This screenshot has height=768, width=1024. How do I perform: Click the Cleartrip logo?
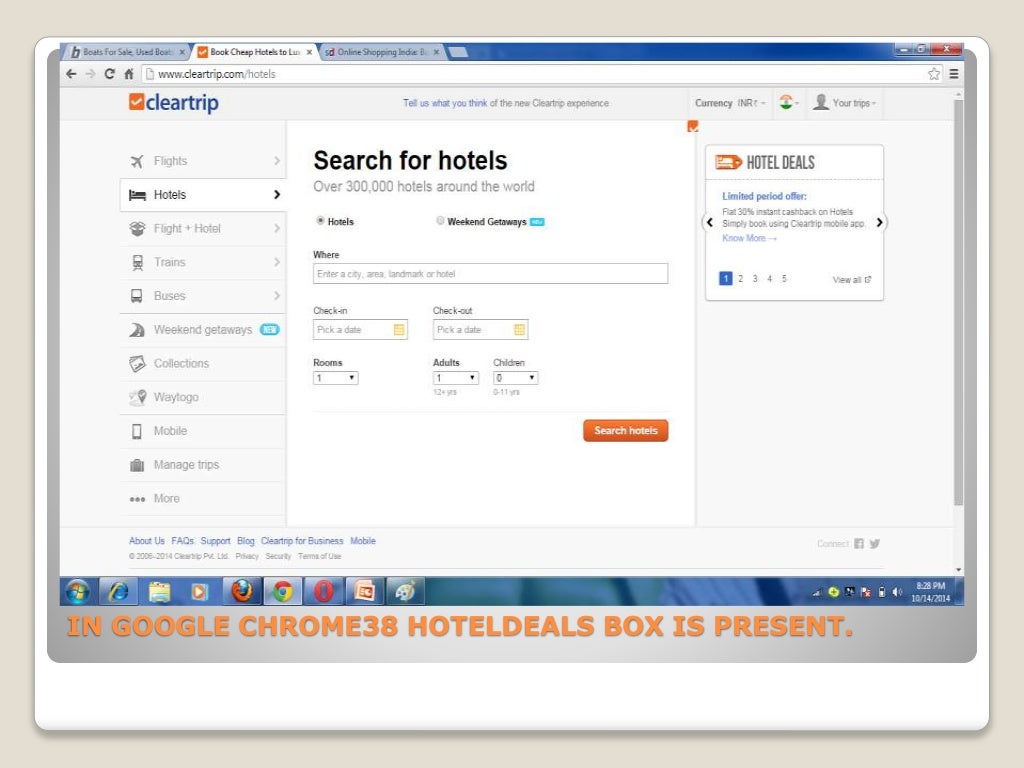click(x=174, y=103)
